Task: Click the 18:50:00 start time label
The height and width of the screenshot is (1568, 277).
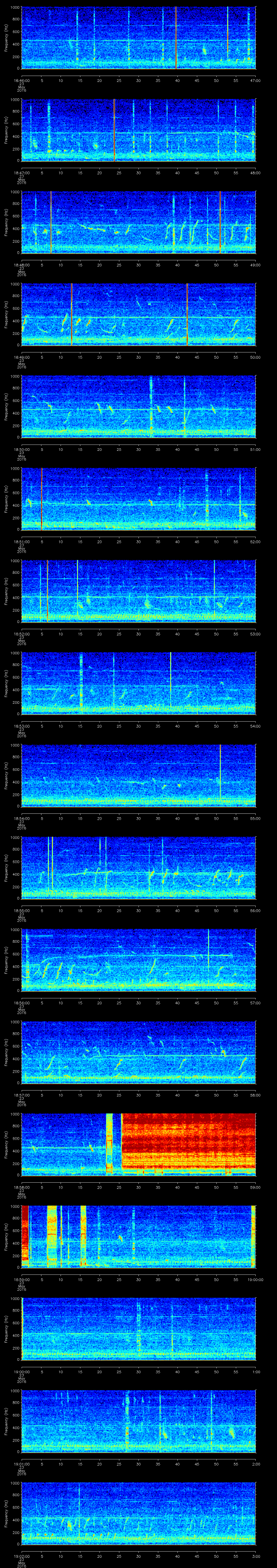Action: tap(22, 449)
